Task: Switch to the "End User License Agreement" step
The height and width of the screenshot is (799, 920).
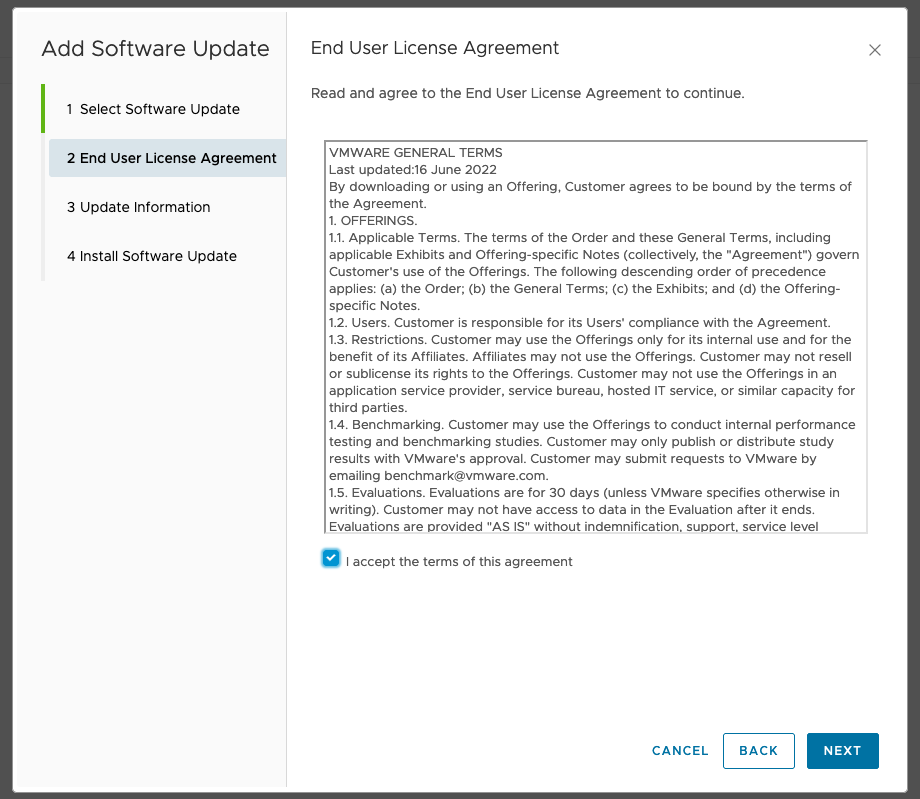Action: (x=167, y=158)
